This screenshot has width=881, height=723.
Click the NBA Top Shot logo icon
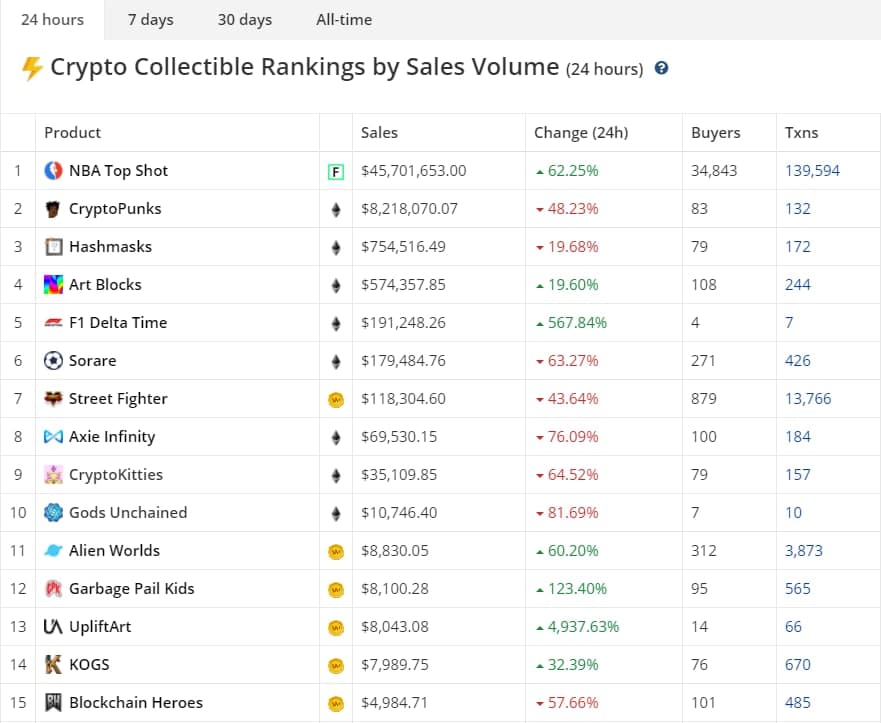tap(54, 171)
